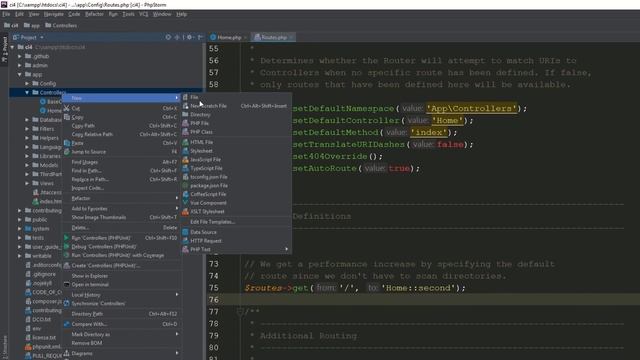640x360 pixels.
Task: Click the Cut scissors icon
Action: [67, 108]
